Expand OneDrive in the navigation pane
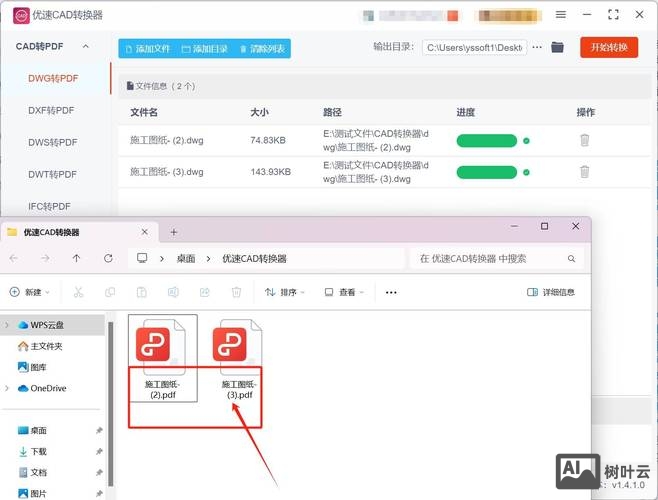 pyautogui.click(x=7, y=388)
